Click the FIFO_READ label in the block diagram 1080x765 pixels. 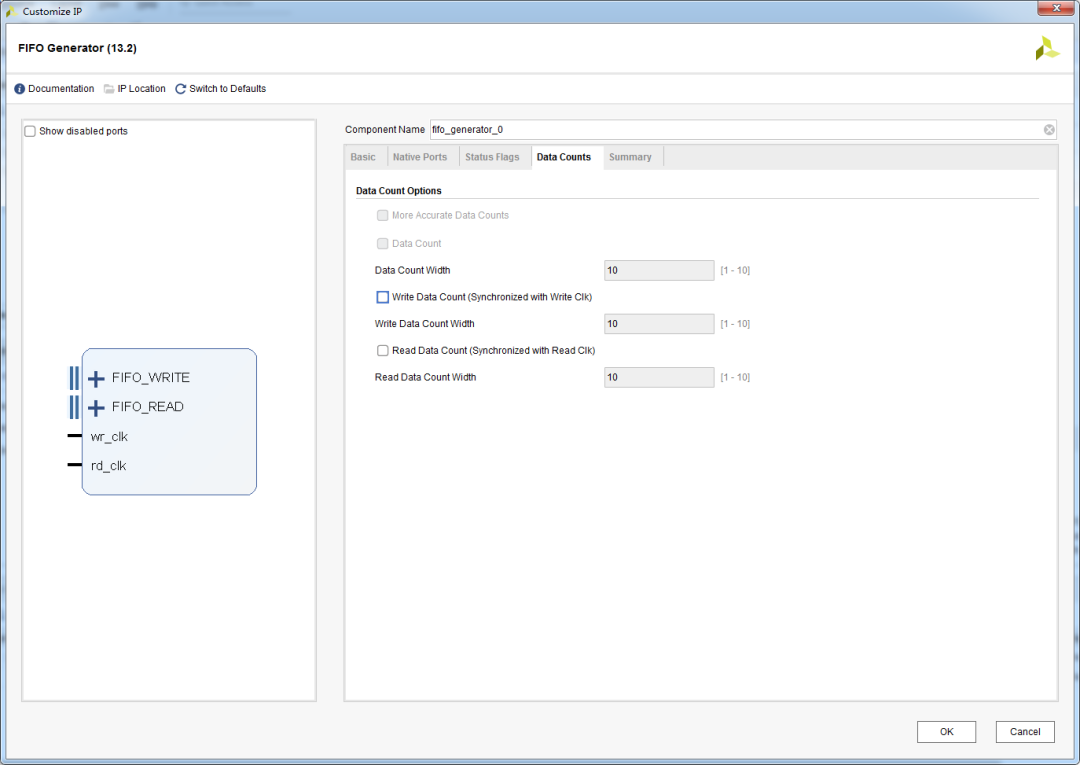pyautogui.click(x=147, y=406)
